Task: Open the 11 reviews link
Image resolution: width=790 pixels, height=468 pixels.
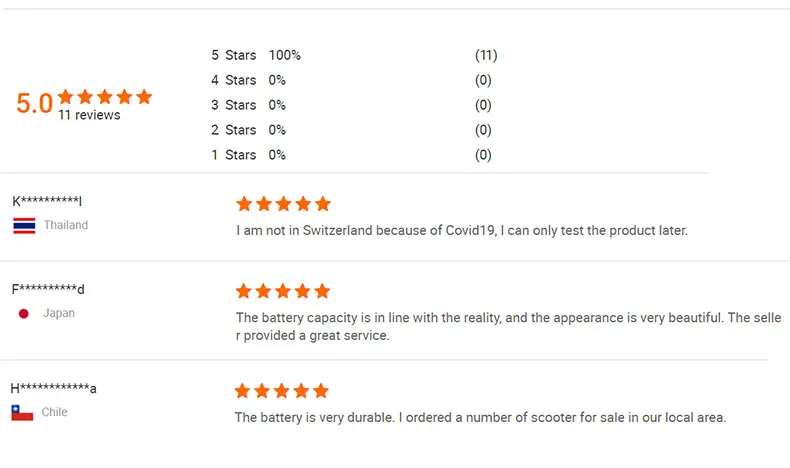Action: pyautogui.click(x=89, y=115)
